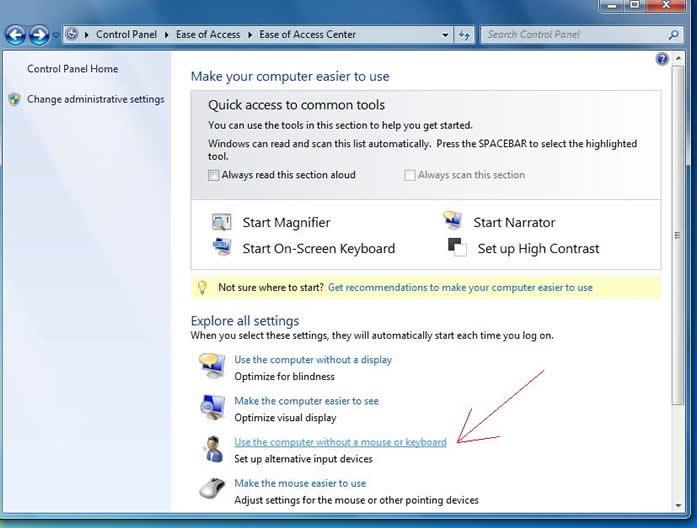Click the On-Screen Keyboard icon
The image size is (697, 528).
coord(221,248)
